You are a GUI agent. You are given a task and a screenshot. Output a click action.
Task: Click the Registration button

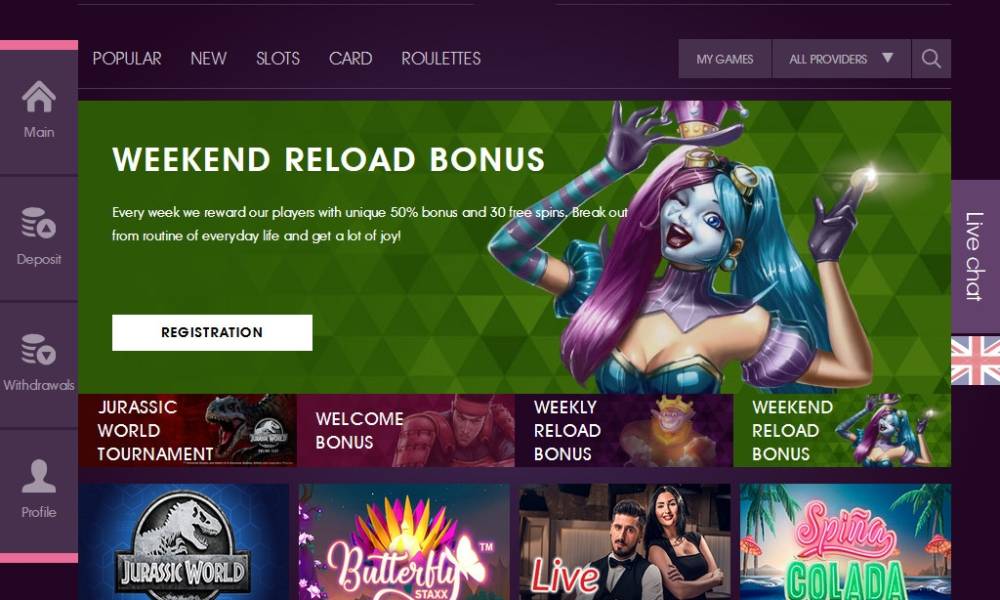click(212, 332)
